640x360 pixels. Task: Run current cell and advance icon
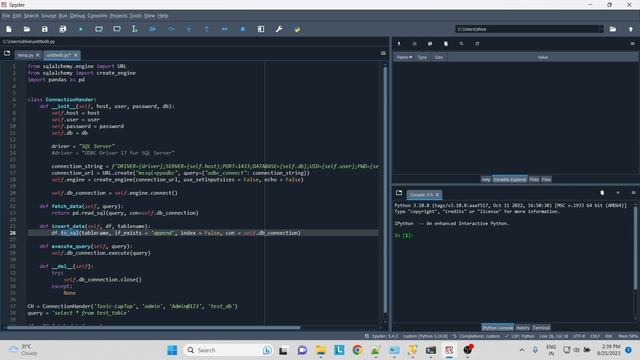[117, 29]
